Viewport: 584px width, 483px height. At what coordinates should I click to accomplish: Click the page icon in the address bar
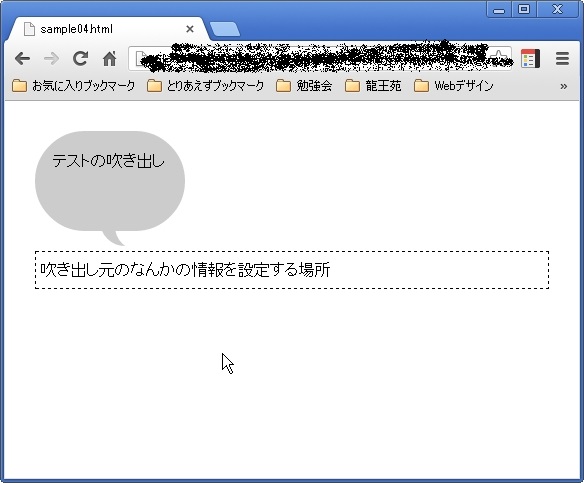[141, 58]
